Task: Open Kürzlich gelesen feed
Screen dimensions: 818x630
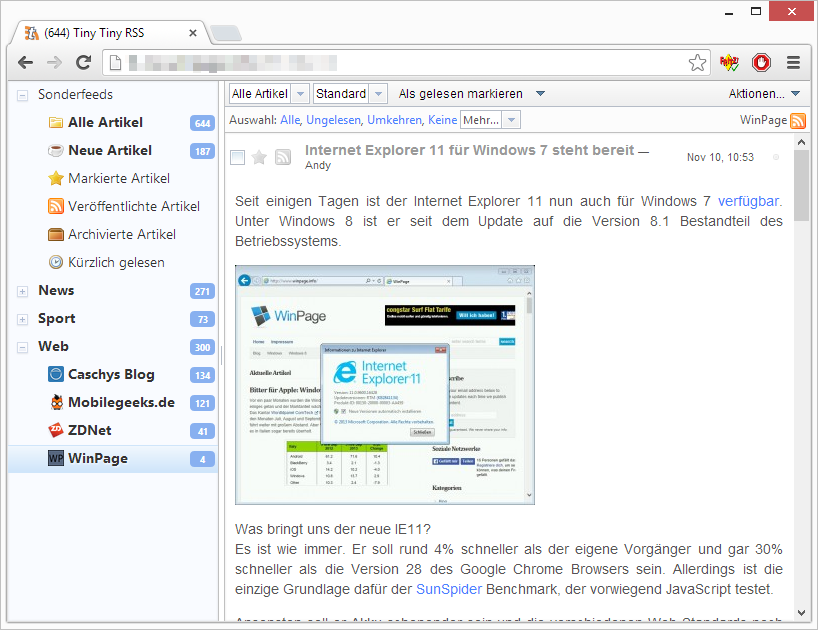Action: [x=116, y=262]
